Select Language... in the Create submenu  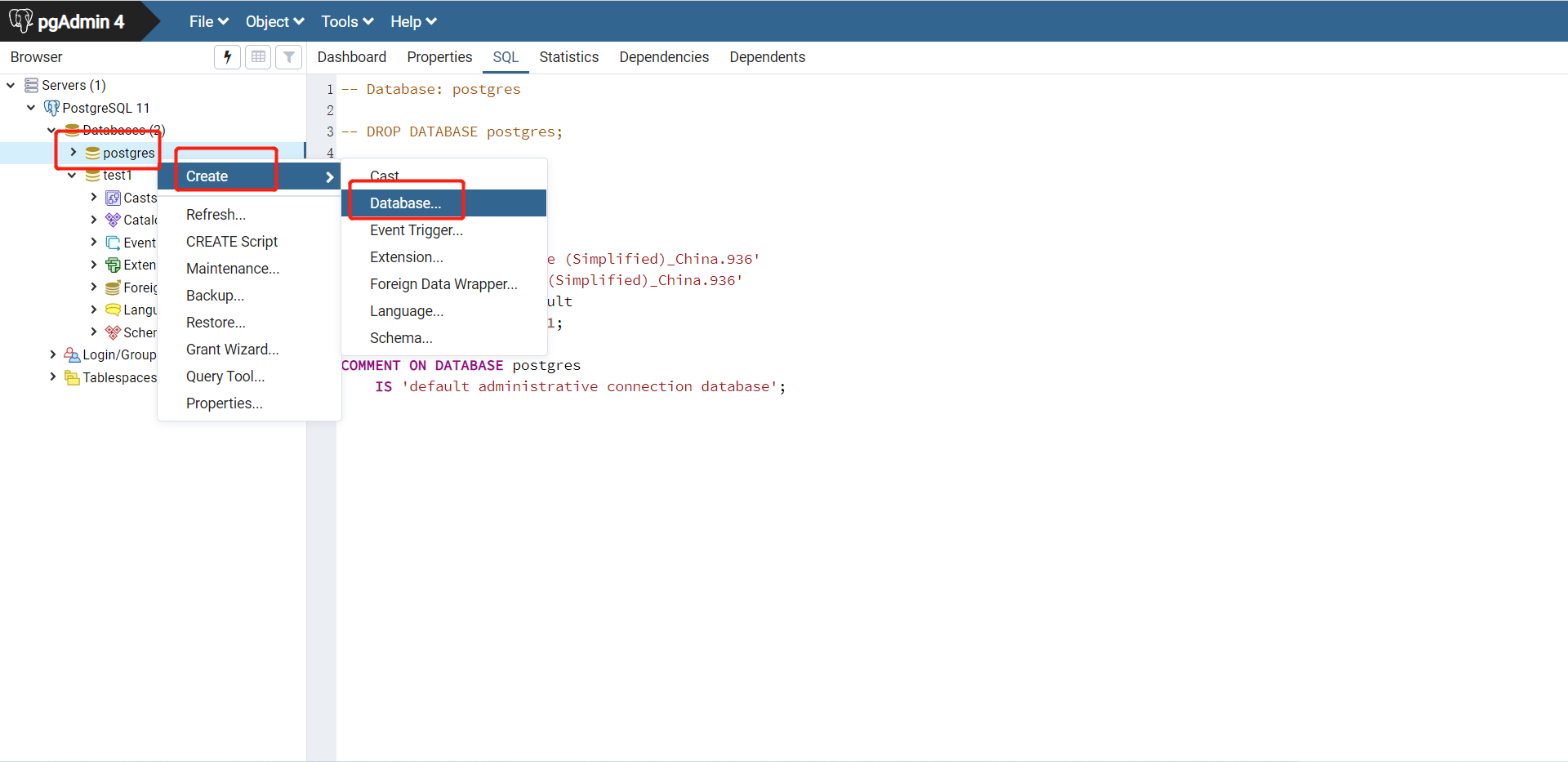[x=444, y=311]
